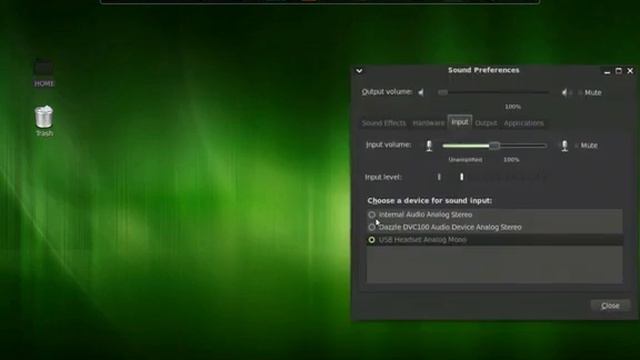The image size is (640, 360).
Task: Click the Input volume slider handle
Action: click(x=495, y=146)
